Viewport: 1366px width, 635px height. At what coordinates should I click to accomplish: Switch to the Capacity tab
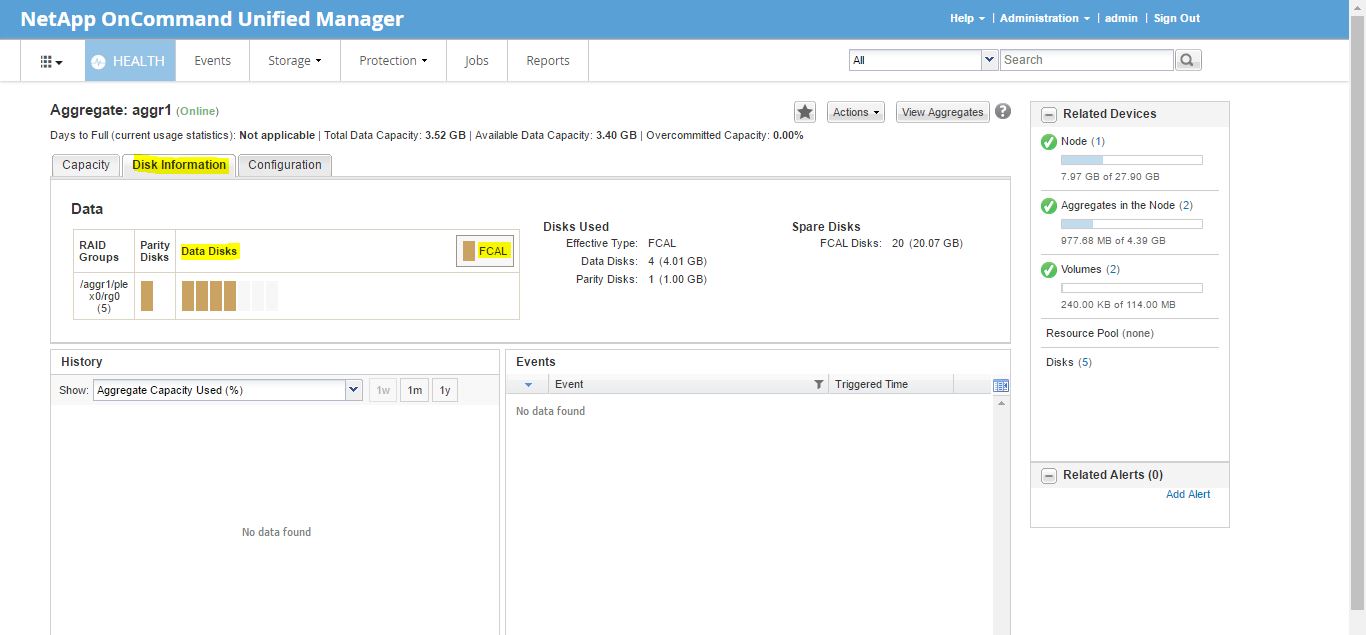[85, 165]
